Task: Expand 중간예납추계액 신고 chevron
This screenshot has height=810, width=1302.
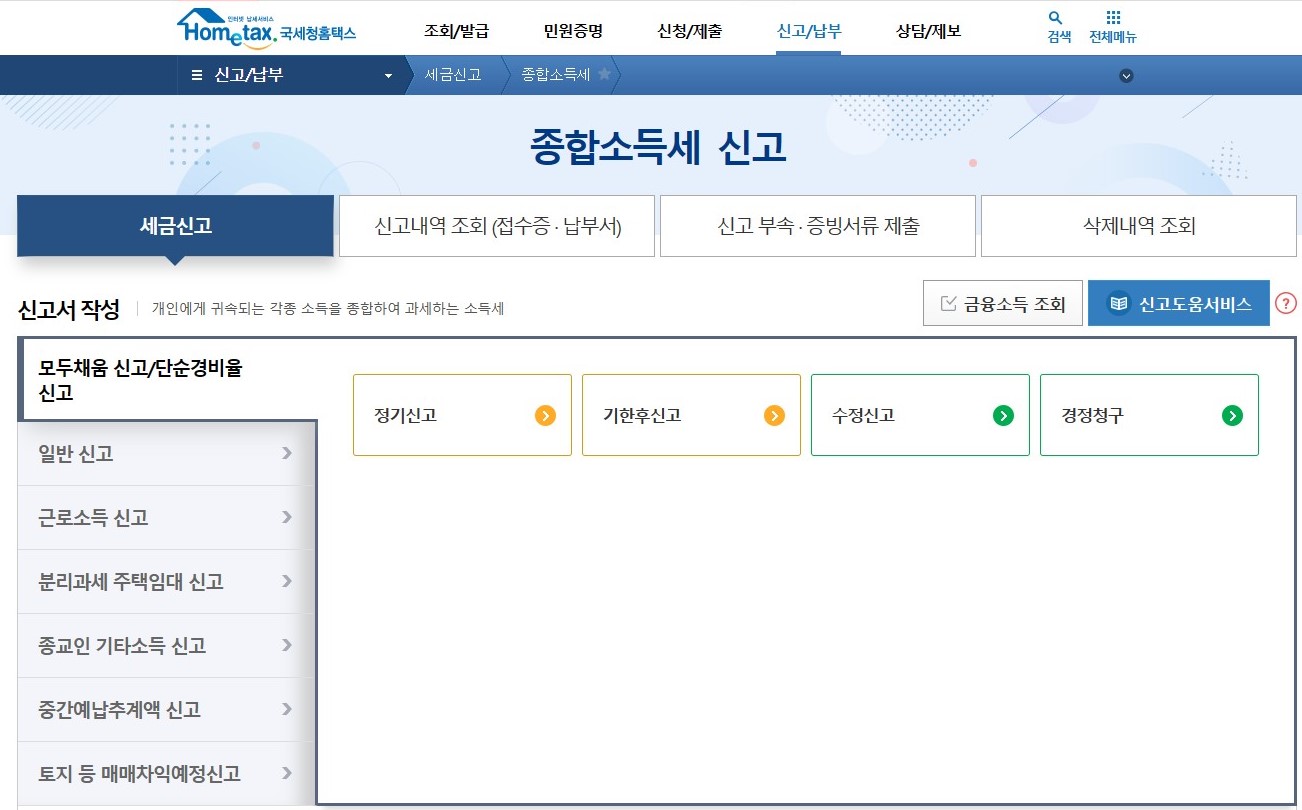Action: click(287, 709)
